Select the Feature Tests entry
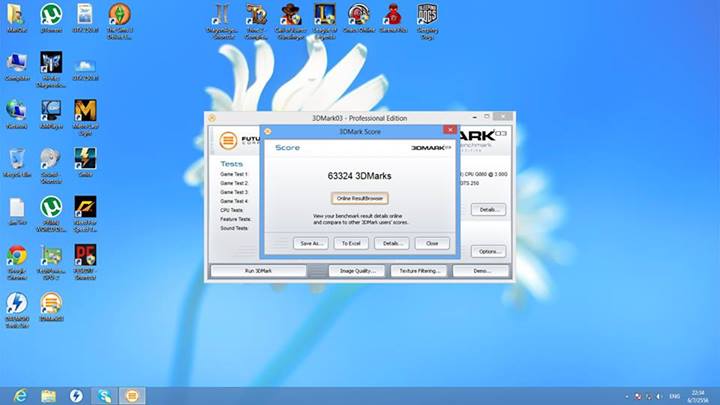 [236, 219]
